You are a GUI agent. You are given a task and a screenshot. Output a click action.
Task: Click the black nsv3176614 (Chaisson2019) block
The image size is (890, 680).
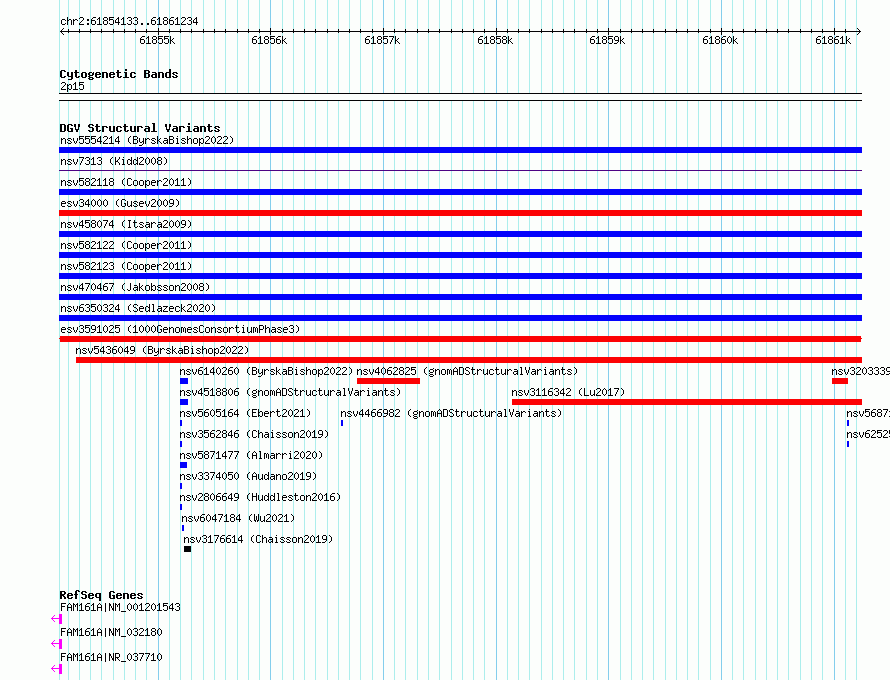pyautogui.click(x=187, y=549)
